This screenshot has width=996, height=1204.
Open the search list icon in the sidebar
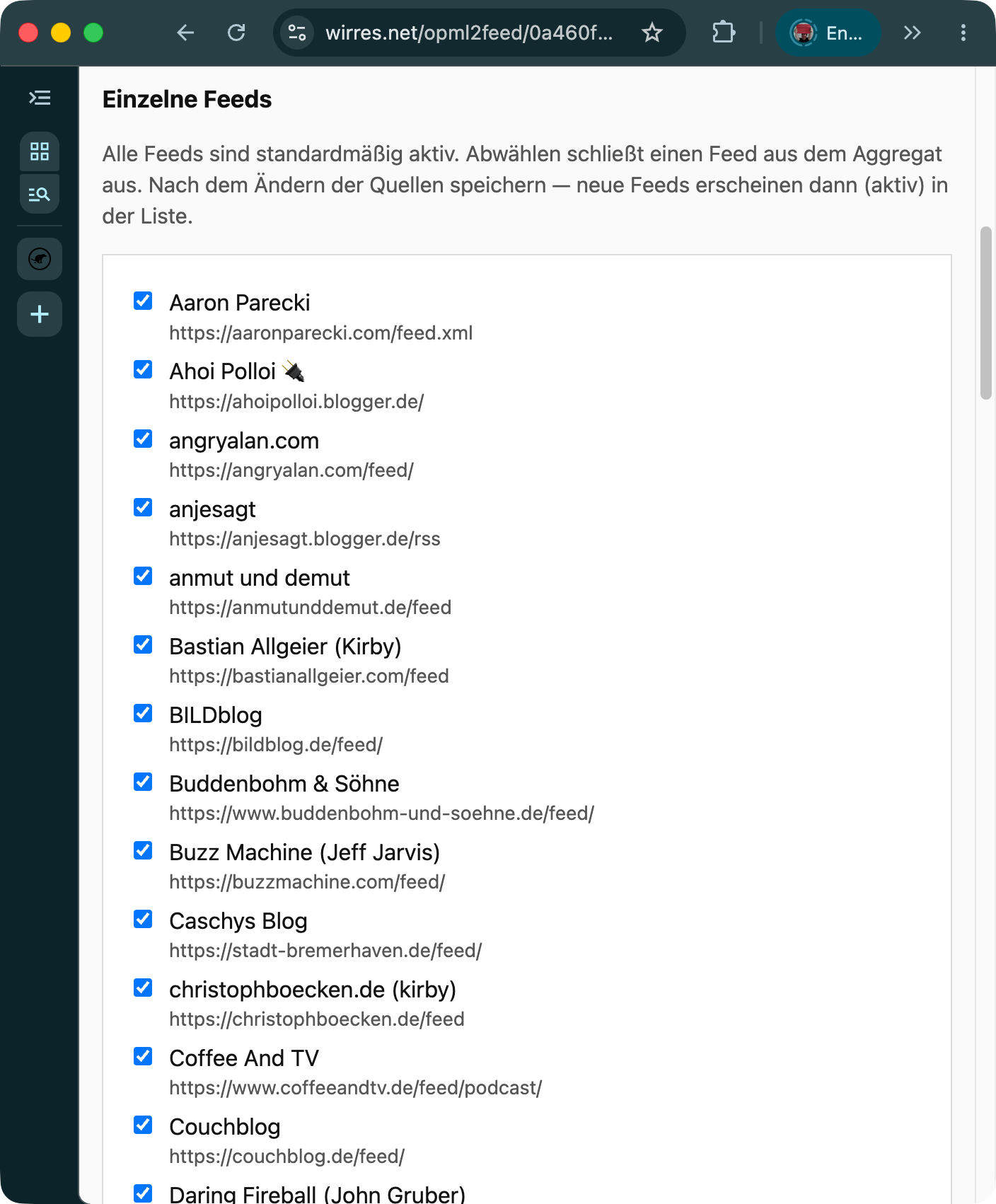pyautogui.click(x=40, y=194)
